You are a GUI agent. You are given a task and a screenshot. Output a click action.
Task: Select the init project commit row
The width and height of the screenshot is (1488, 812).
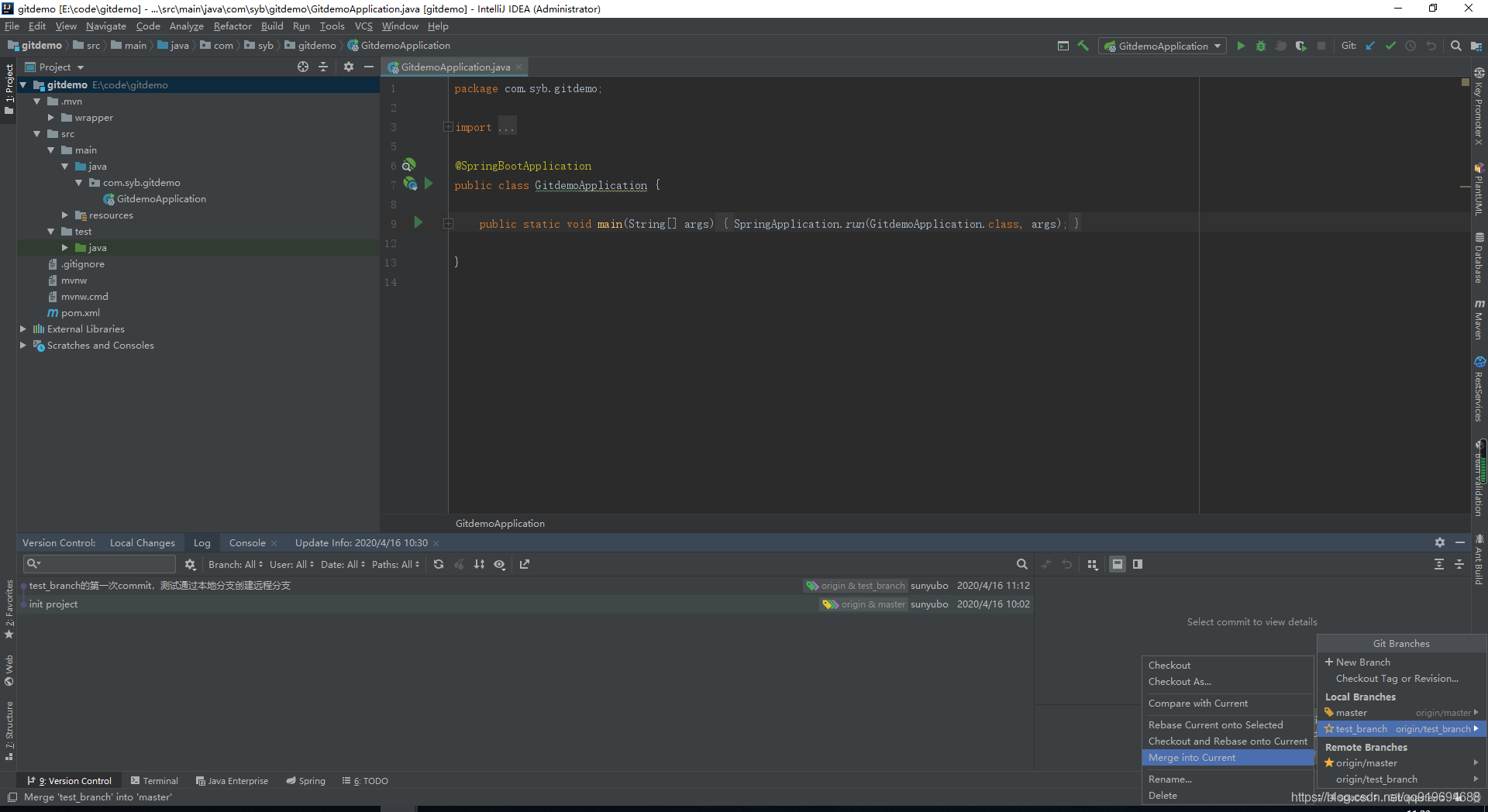527,604
